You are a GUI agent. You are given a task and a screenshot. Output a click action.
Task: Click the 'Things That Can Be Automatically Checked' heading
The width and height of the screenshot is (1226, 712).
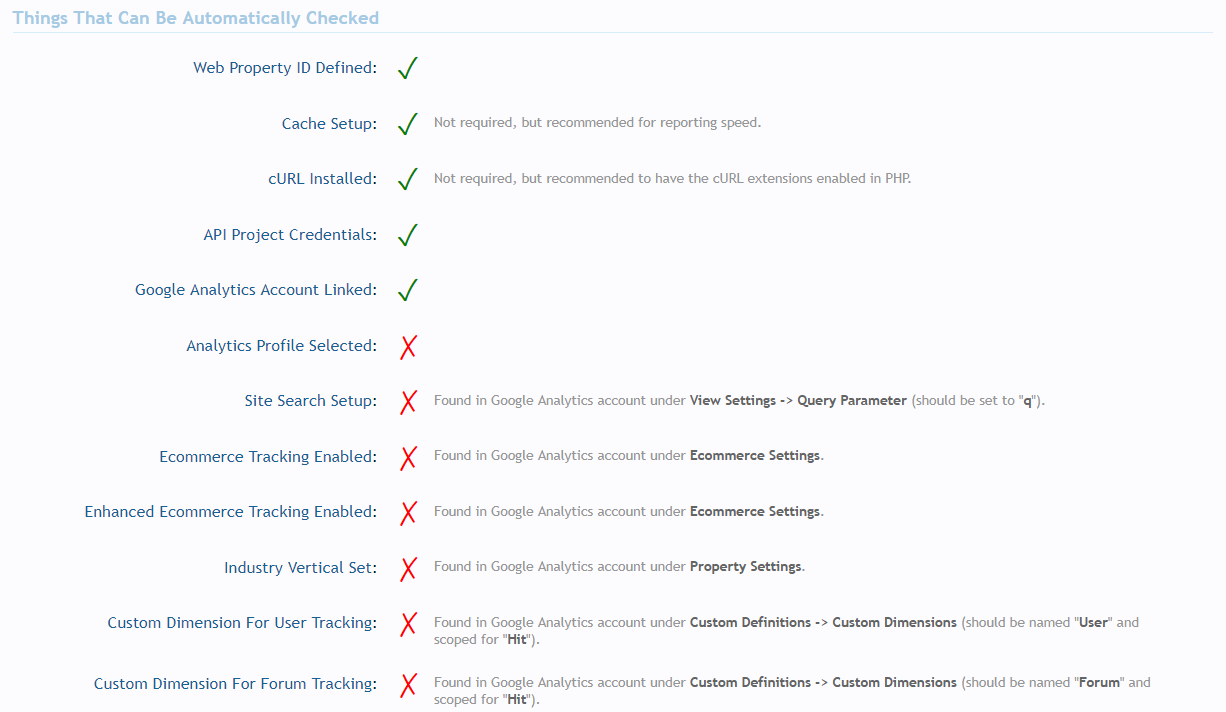(196, 18)
